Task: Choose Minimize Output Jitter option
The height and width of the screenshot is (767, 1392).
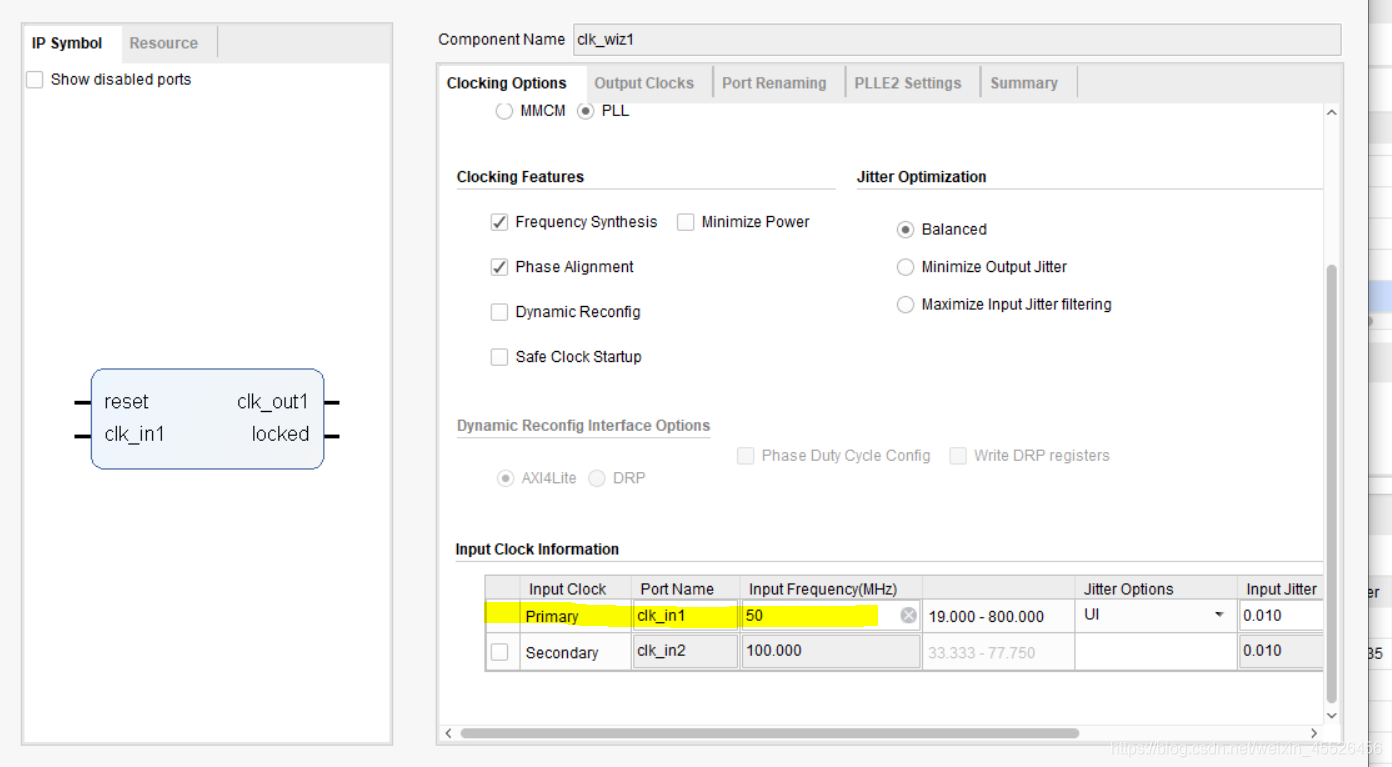Action: (905, 267)
